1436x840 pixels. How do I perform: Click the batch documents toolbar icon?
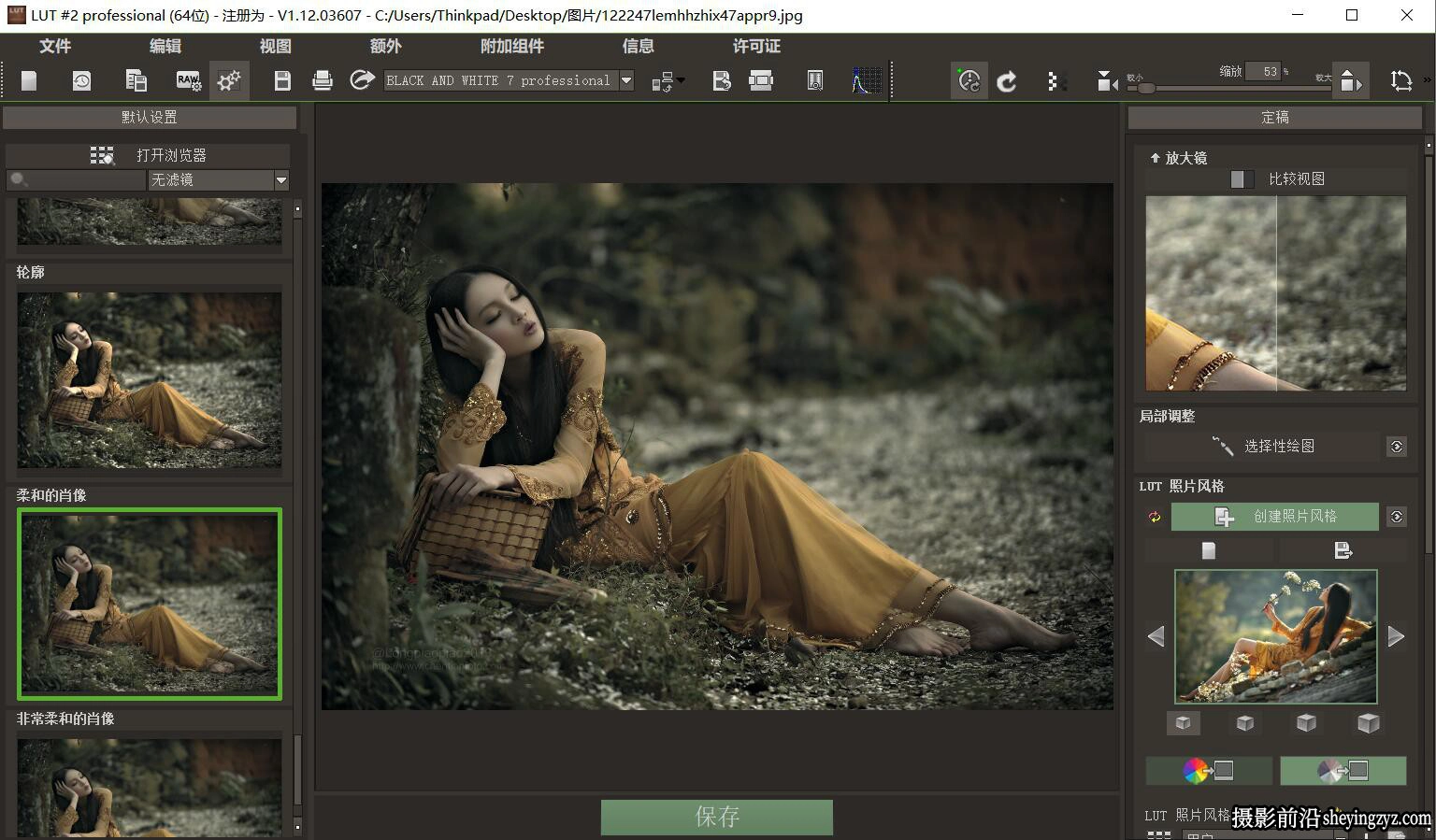136,81
